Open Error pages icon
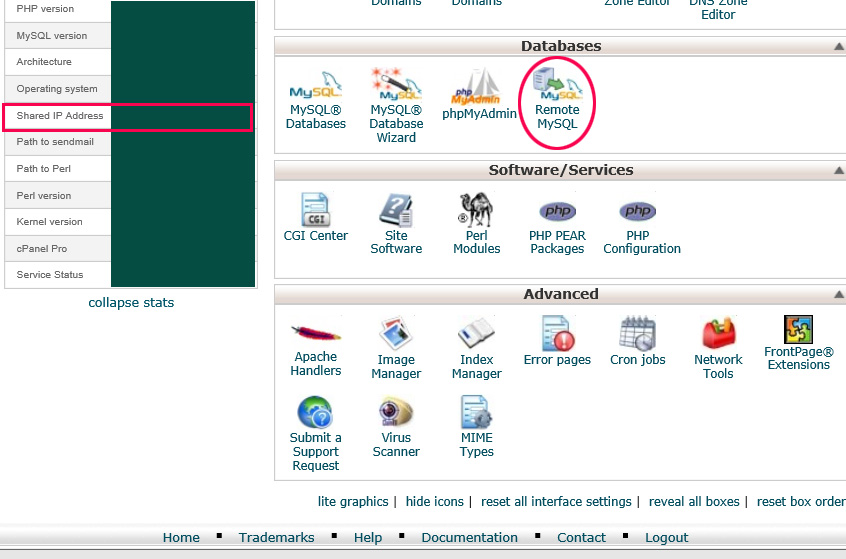Image resolution: width=846 pixels, height=559 pixels. click(557, 333)
